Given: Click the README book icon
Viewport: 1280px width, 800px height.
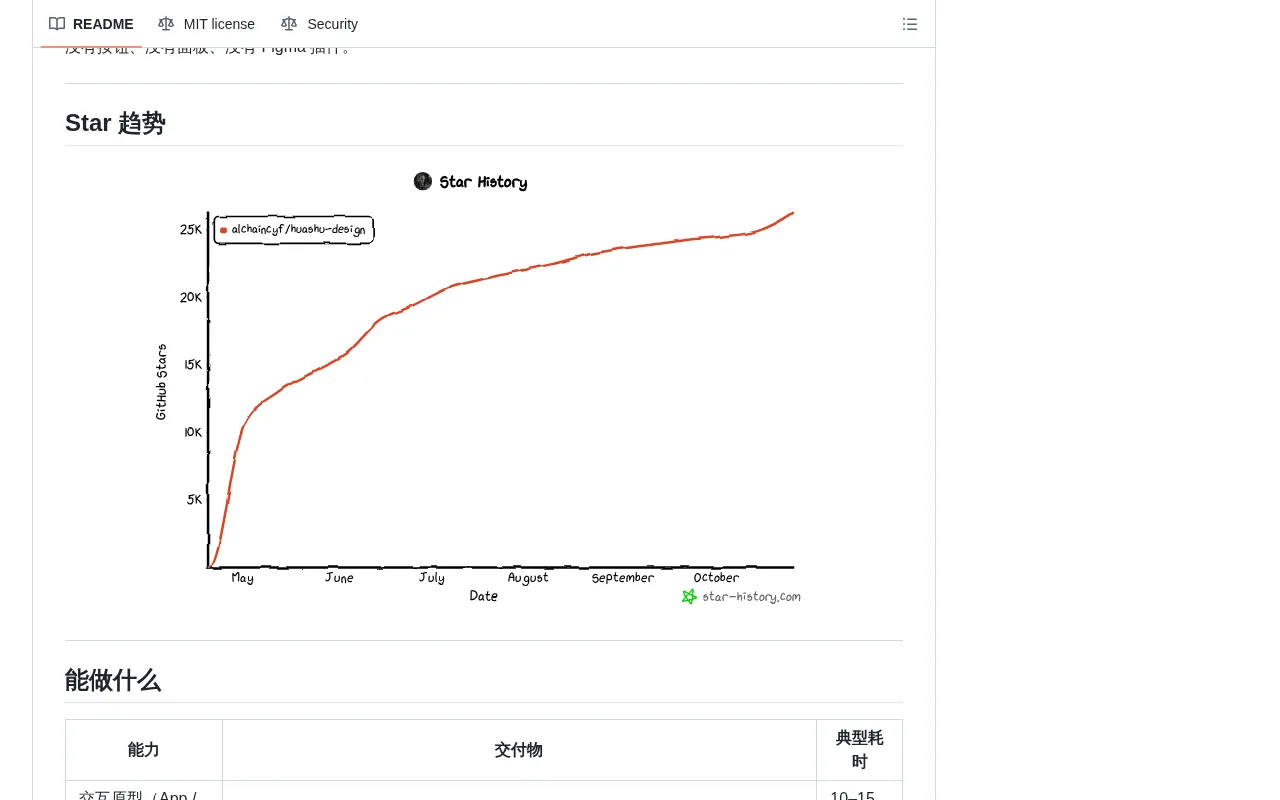Looking at the screenshot, I should (x=57, y=24).
